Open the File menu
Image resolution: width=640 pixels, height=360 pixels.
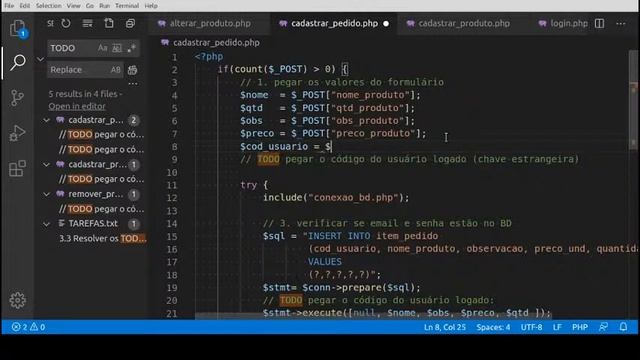[9, 6]
